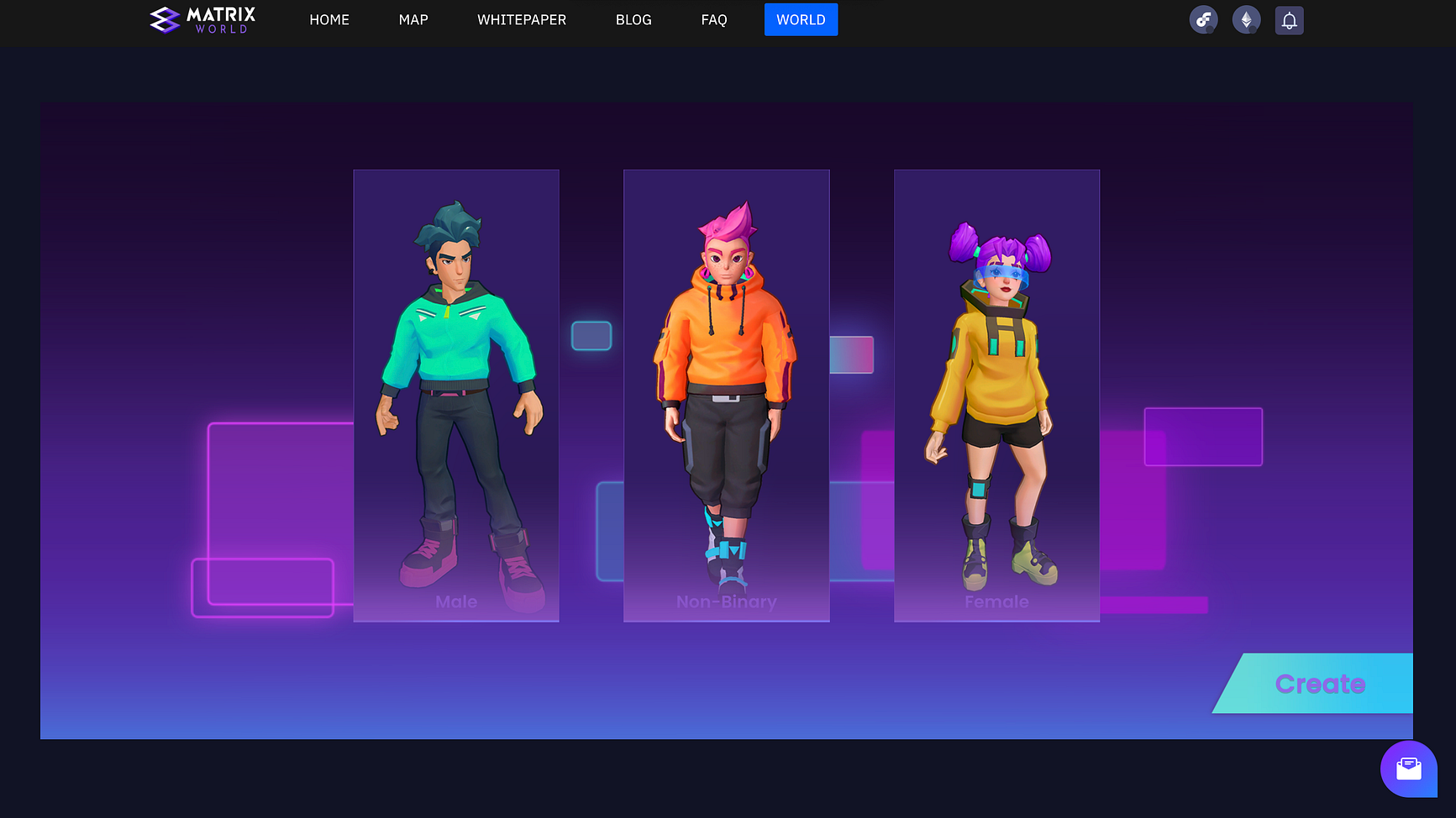Go to the HOME page
1456x818 pixels.
pos(329,20)
